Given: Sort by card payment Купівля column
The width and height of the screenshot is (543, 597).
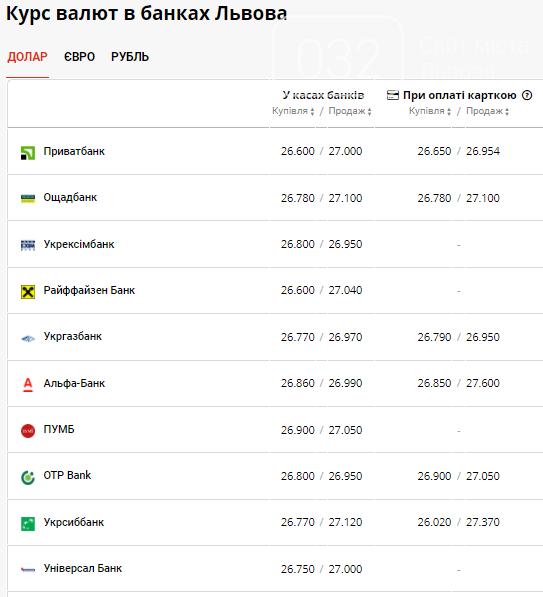Looking at the screenshot, I should [430, 111].
